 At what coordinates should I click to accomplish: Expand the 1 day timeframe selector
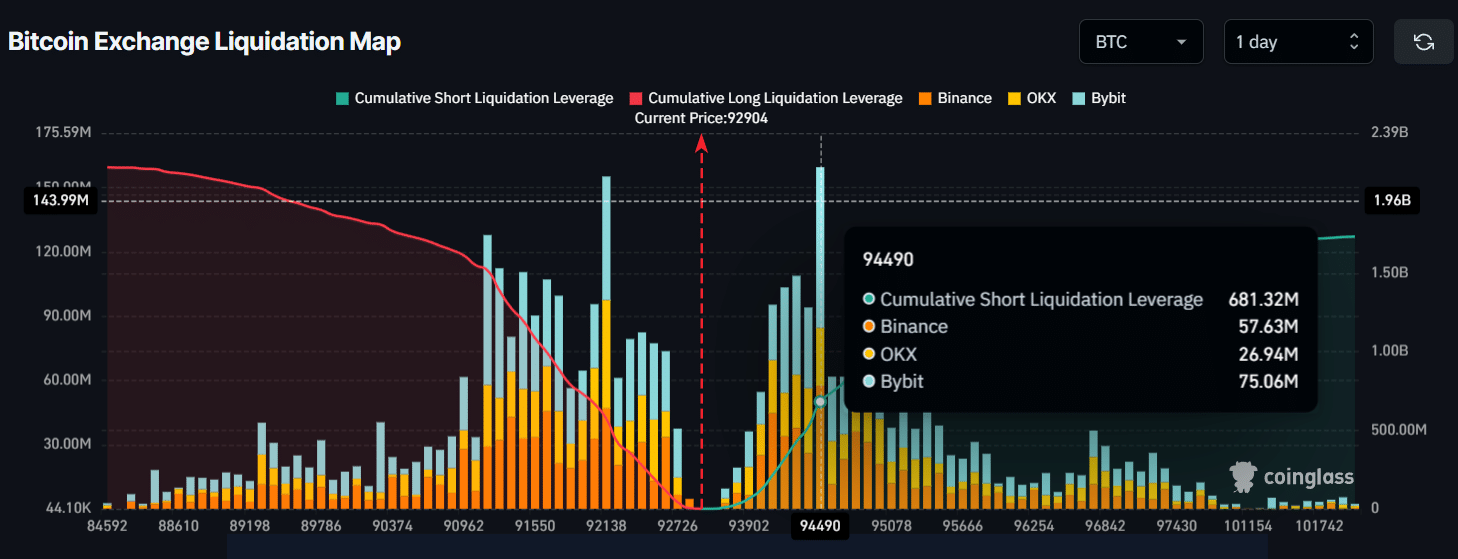(1297, 42)
